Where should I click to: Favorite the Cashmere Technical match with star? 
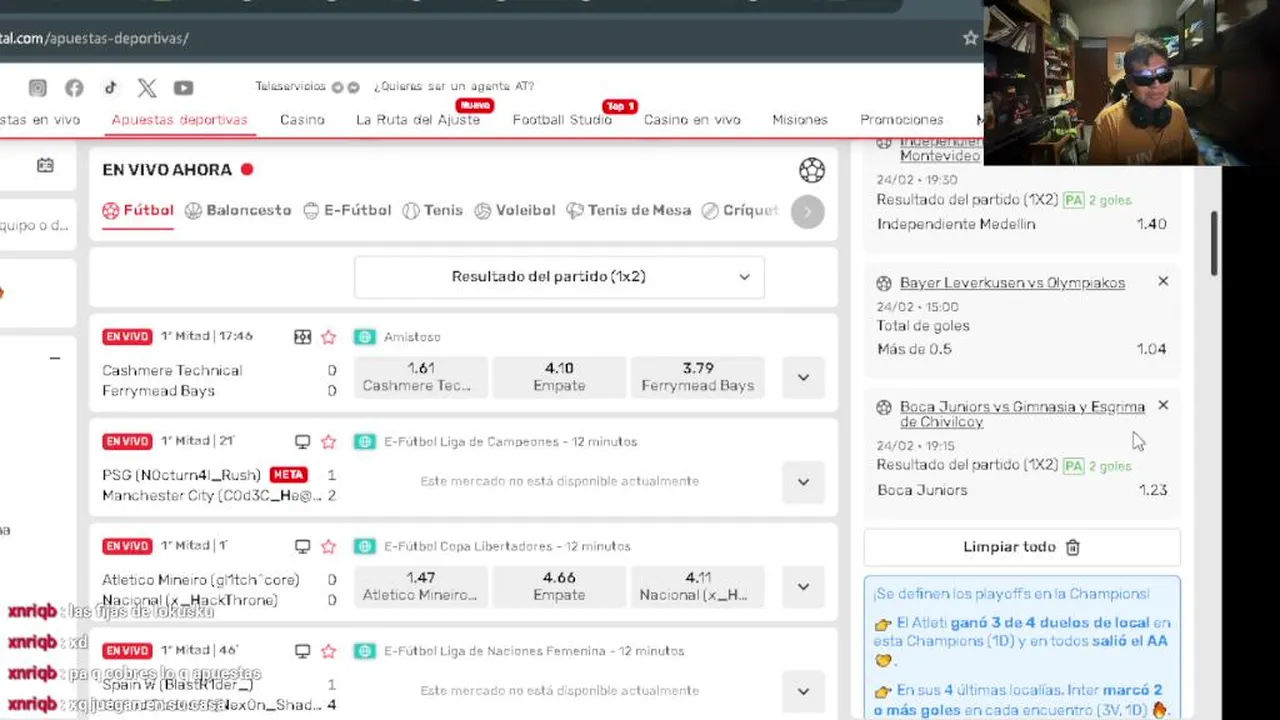coord(328,337)
